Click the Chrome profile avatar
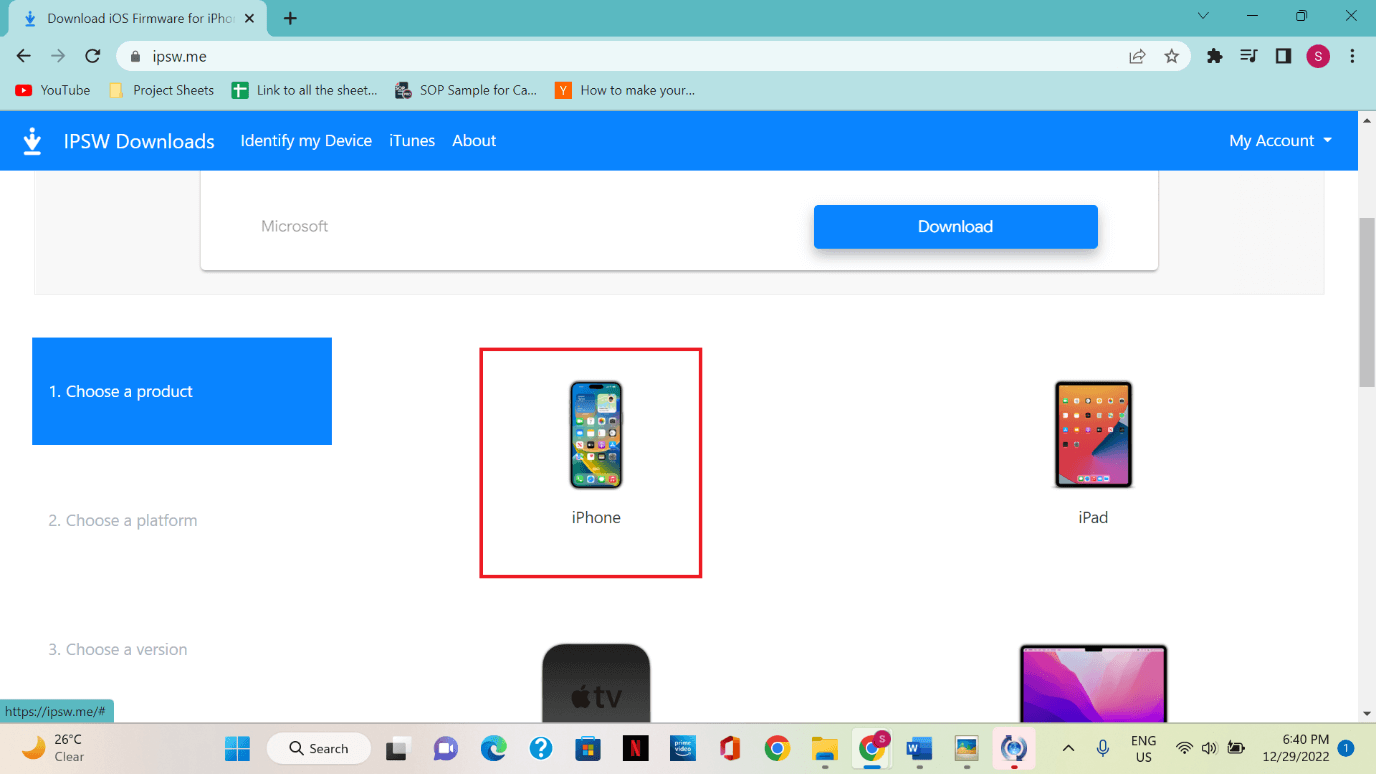This screenshot has width=1376, height=774. (x=1318, y=56)
